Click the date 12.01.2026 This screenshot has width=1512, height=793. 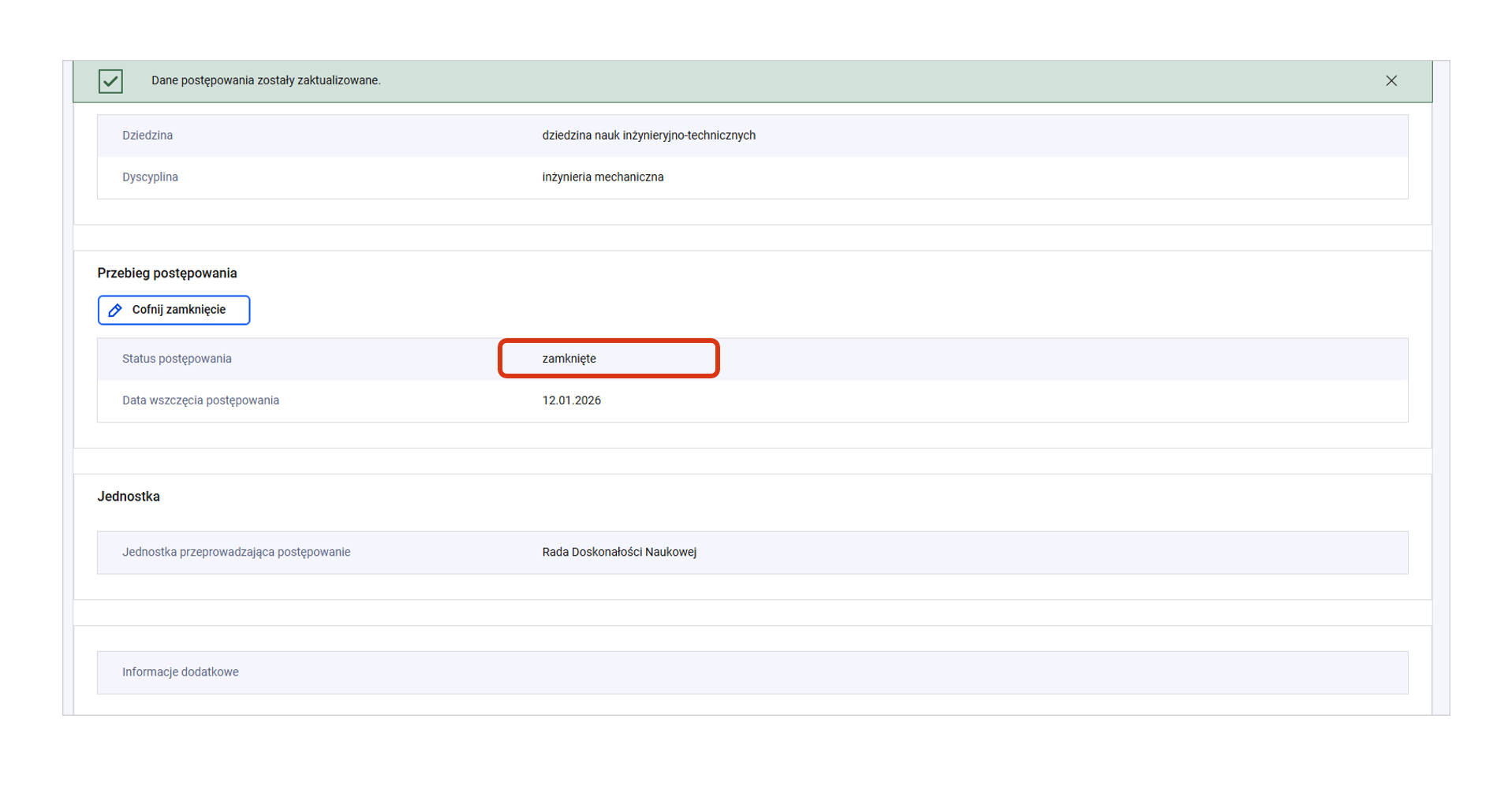(571, 400)
